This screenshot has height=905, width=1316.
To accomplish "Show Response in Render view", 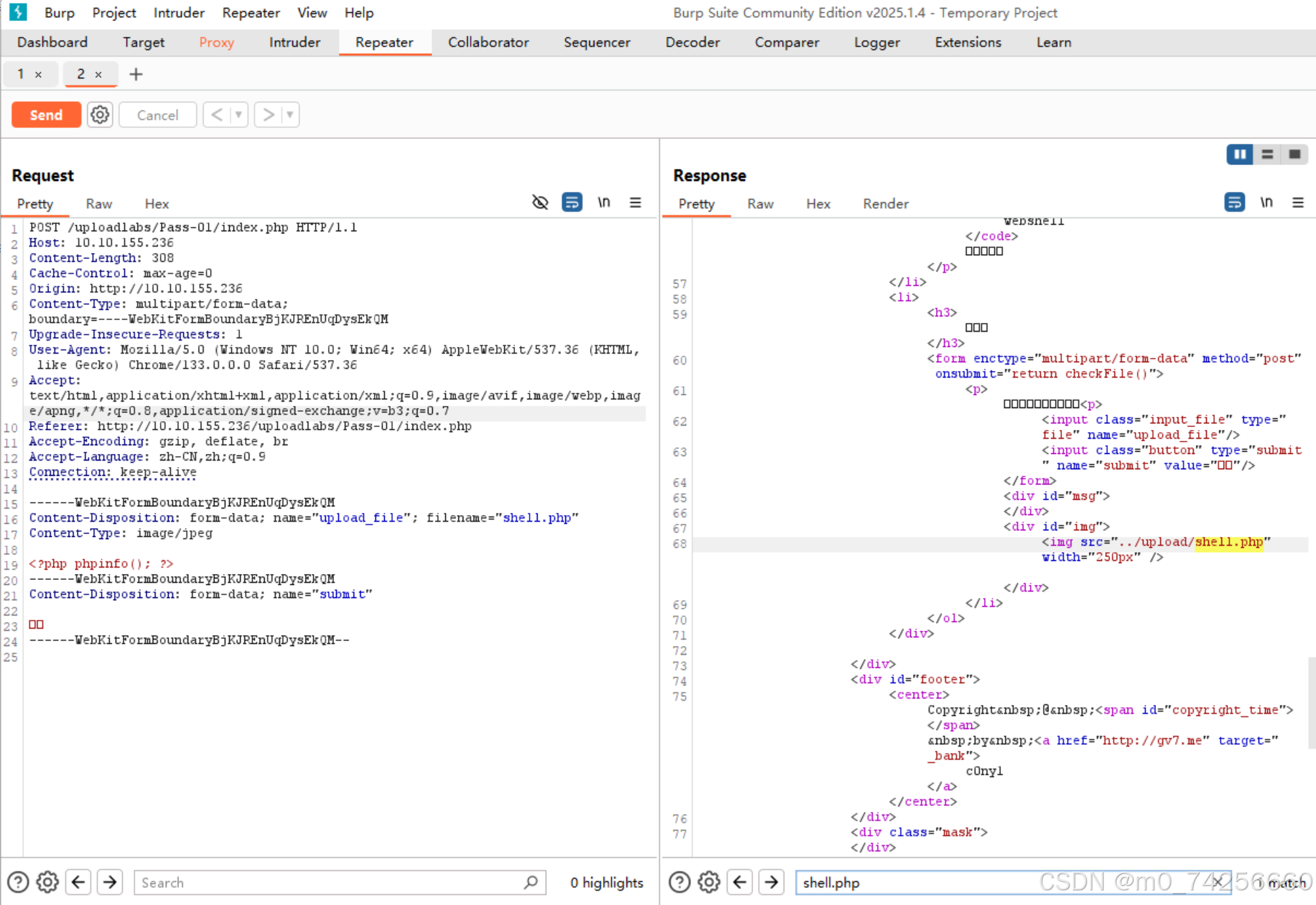I will [885, 204].
